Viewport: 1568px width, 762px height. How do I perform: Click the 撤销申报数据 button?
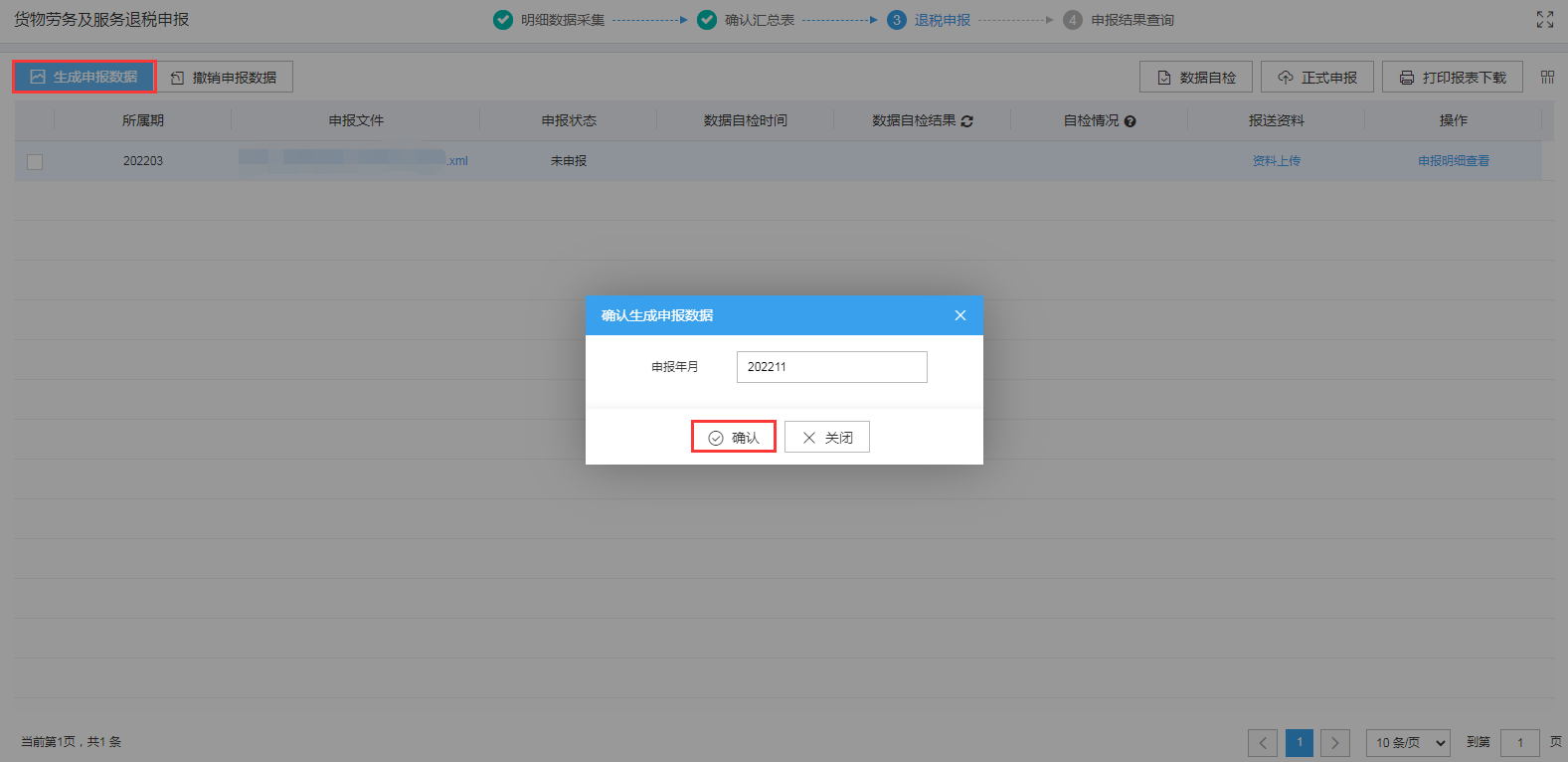point(225,77)
